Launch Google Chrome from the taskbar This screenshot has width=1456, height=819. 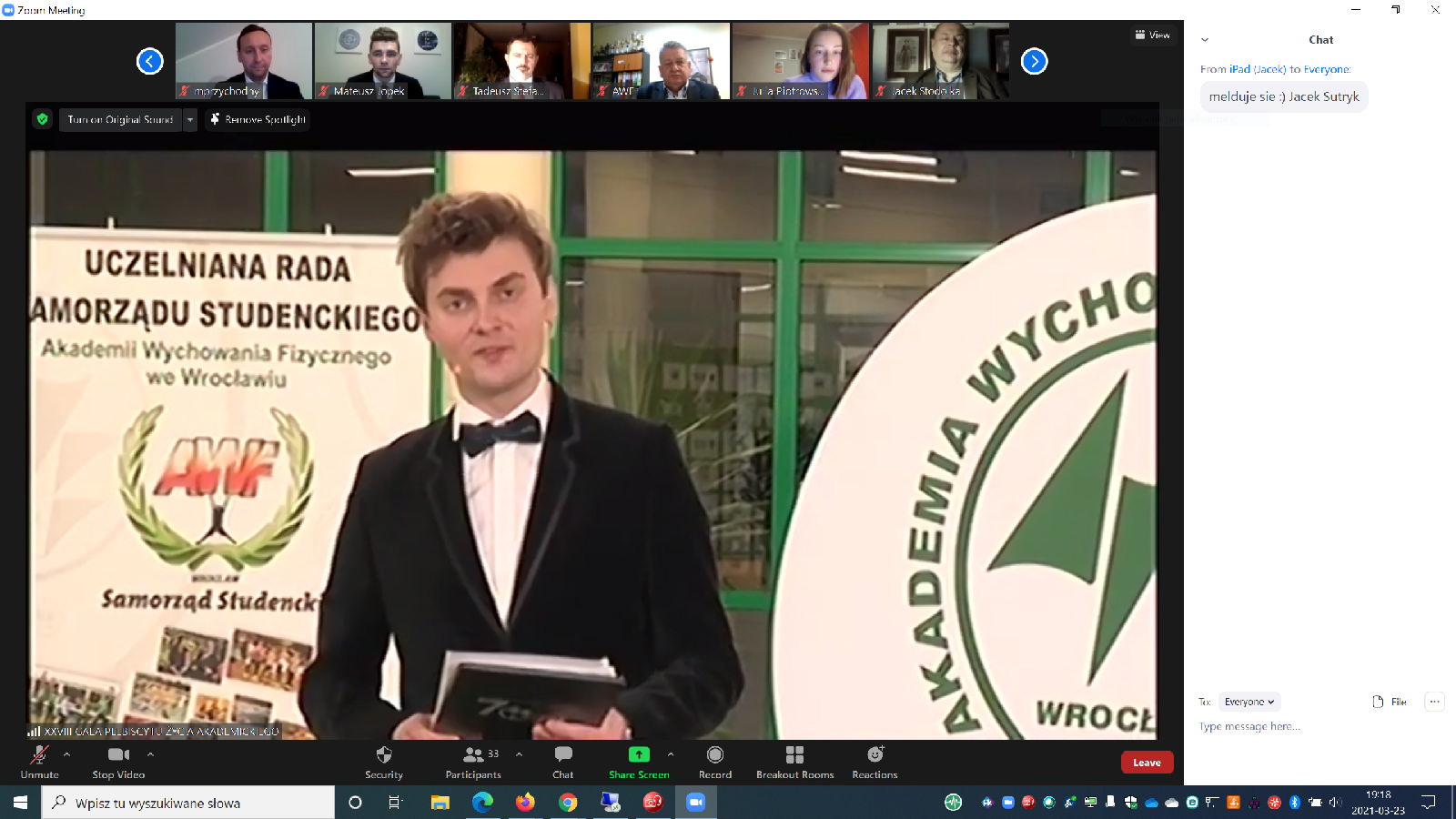[x=568, y=803]
